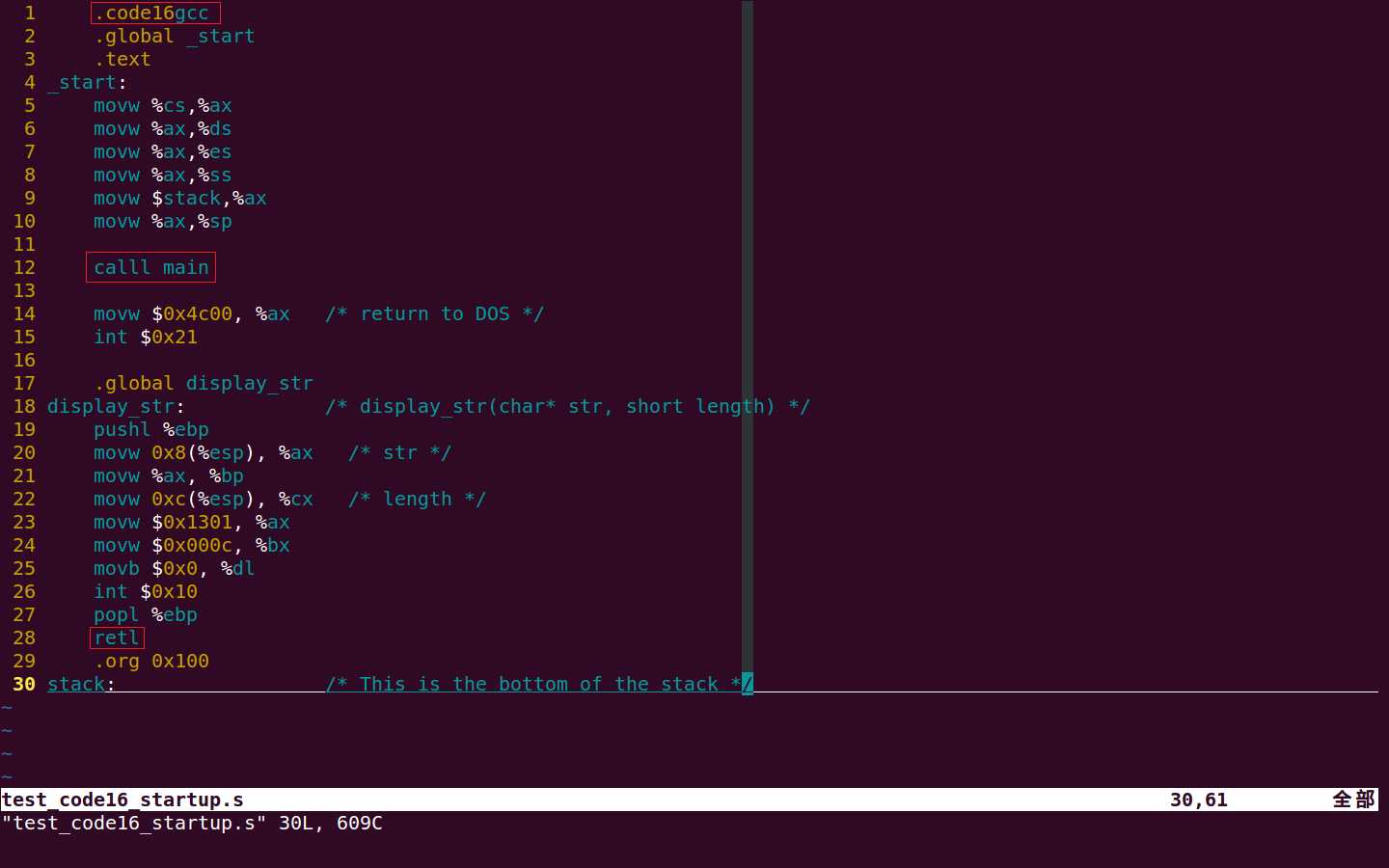This screenshot has height=868, width=1389.
Task: Click the '30L, 609C' message in command line
Action: [x=331, y=823]
